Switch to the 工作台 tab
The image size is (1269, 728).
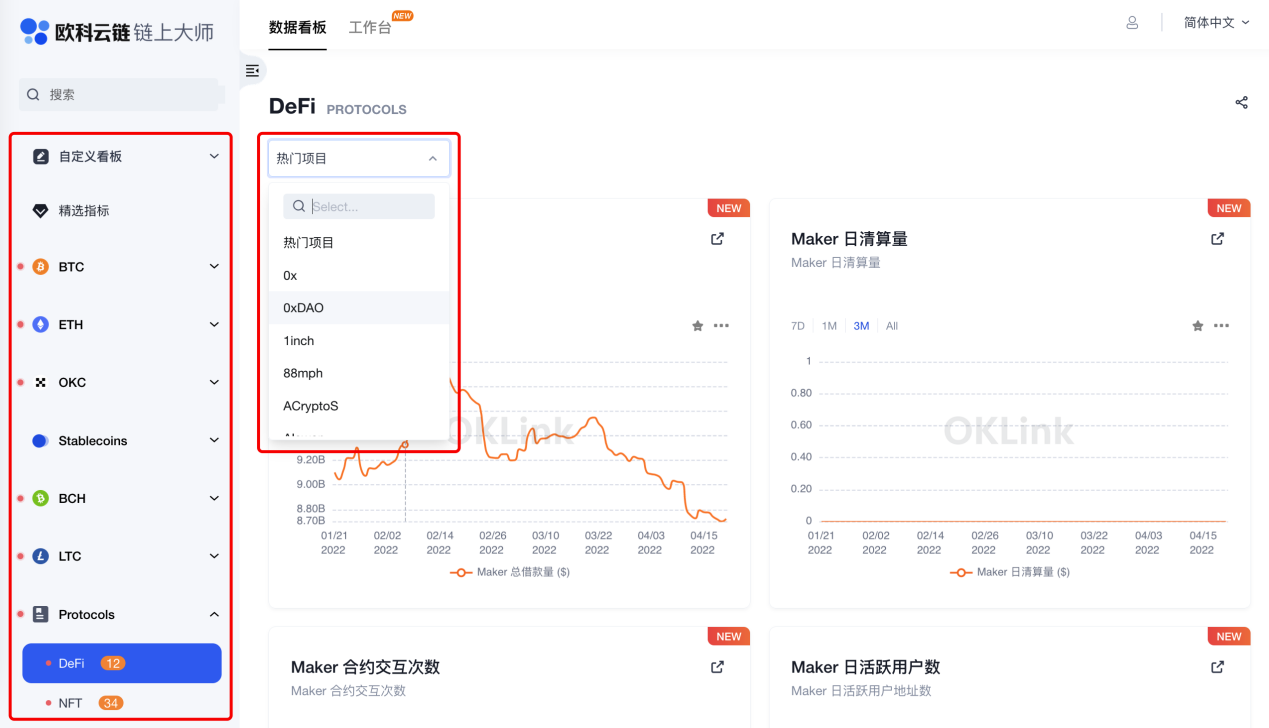pyautogui.click(x=370, y=27)
